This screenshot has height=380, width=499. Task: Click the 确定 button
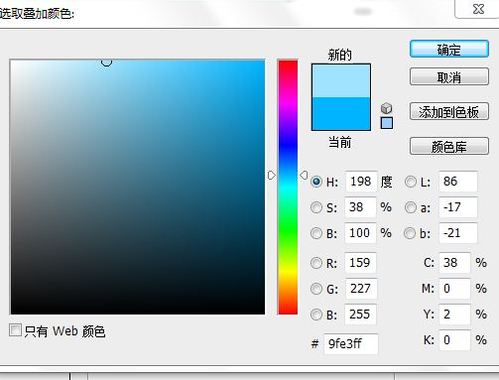[x=449, y=50]
